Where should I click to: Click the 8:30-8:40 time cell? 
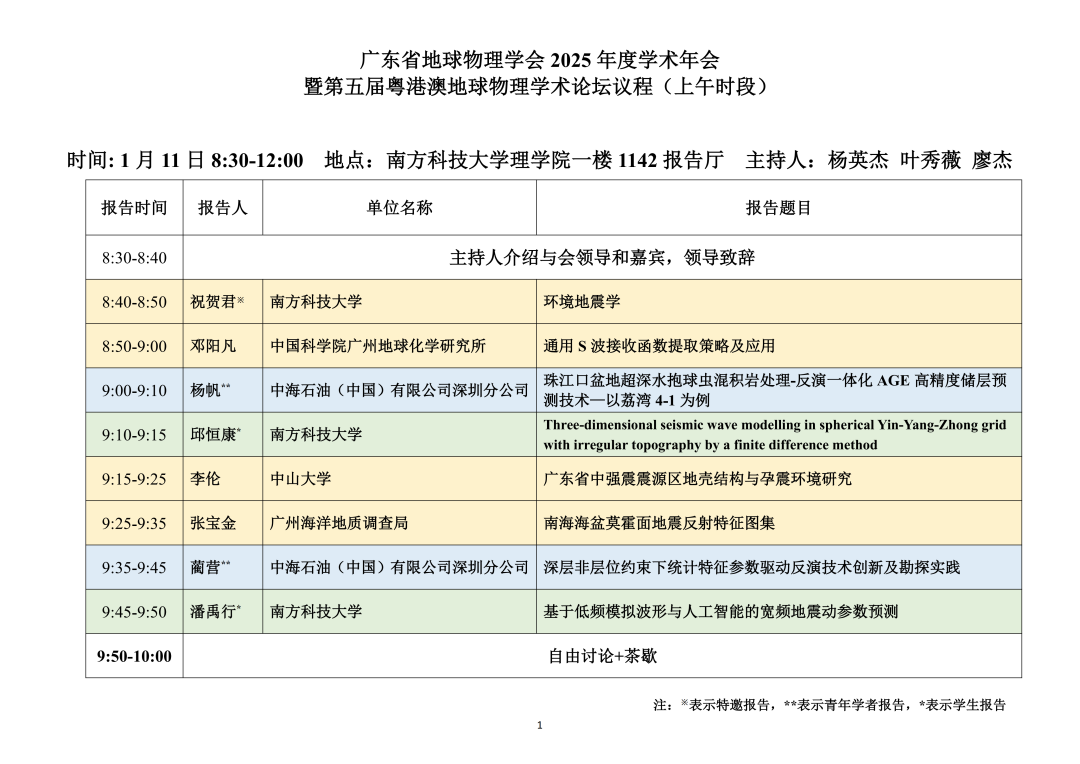134,258
